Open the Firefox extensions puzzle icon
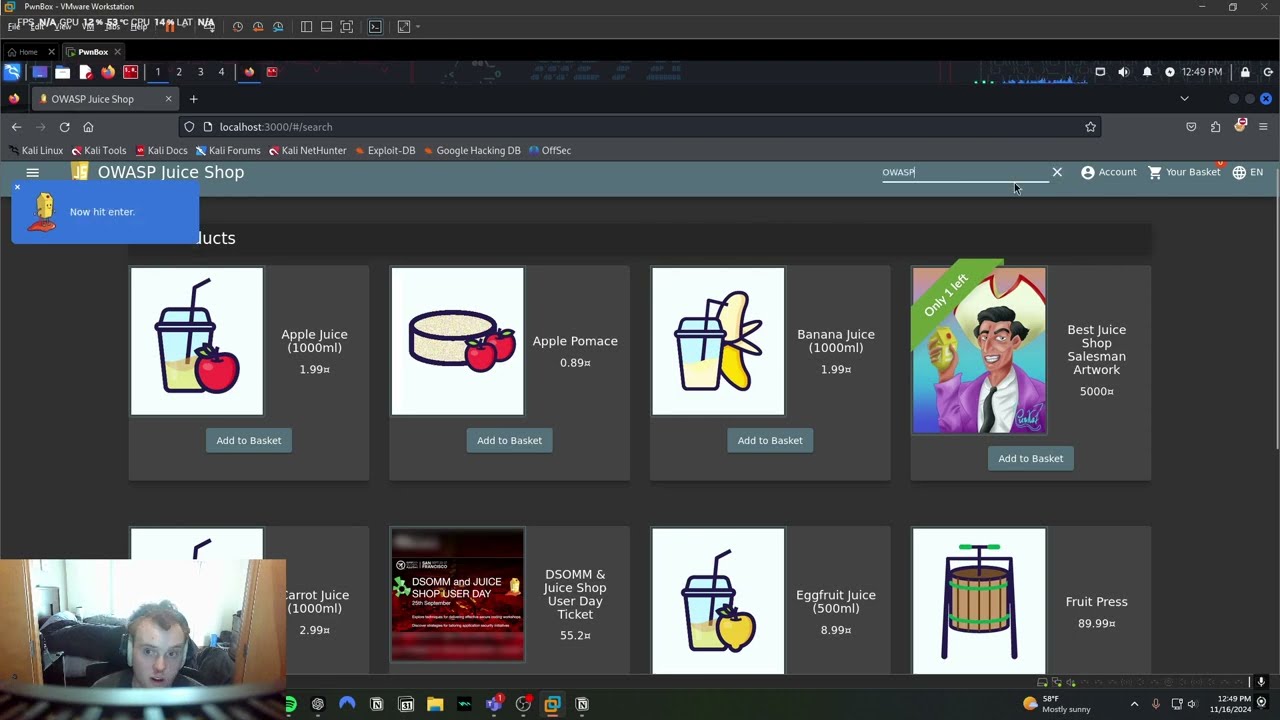This screenshot has width=1280, height=720. click(x=1215, y=127)
